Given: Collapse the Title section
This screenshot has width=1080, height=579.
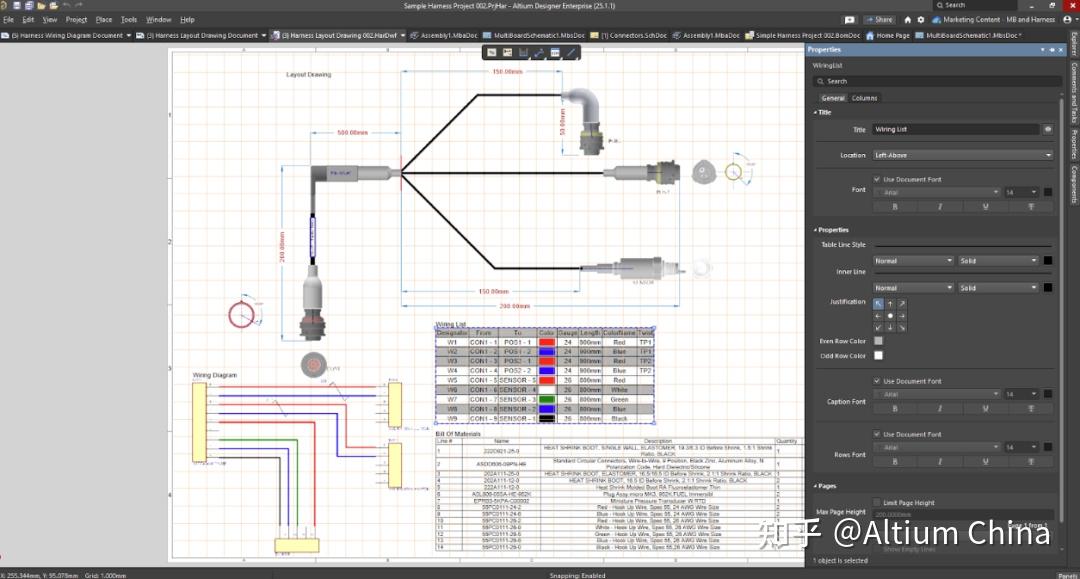Looking at the screenshot, I should click(816, 112).
